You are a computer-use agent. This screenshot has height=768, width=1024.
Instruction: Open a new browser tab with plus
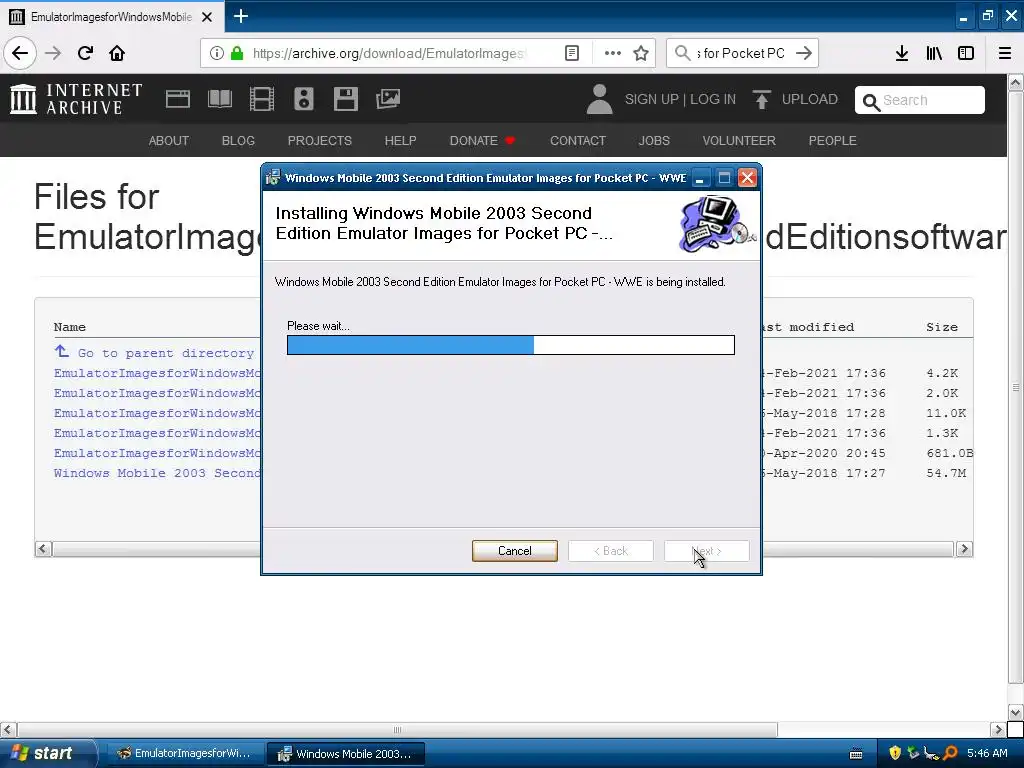(x=240, y=16)
